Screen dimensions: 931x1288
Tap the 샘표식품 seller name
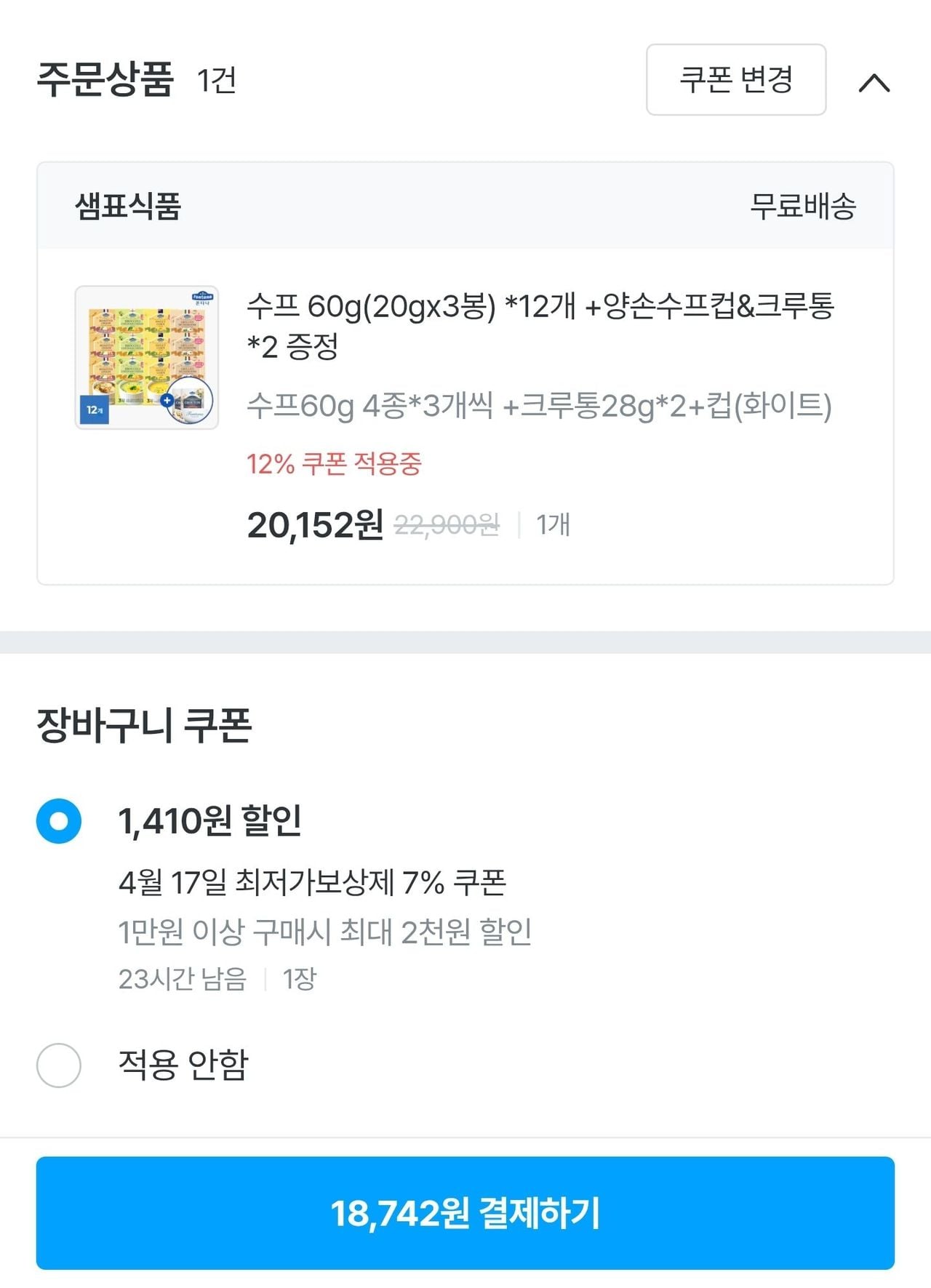pyautogui.click(x=128, y=206)
